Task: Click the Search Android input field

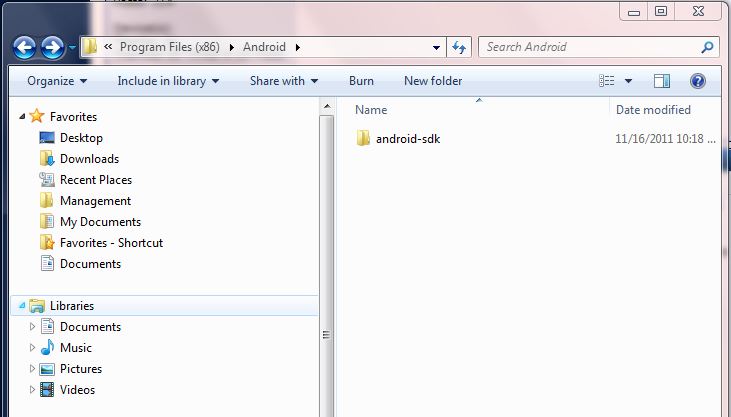Action: tap(590, 47)
